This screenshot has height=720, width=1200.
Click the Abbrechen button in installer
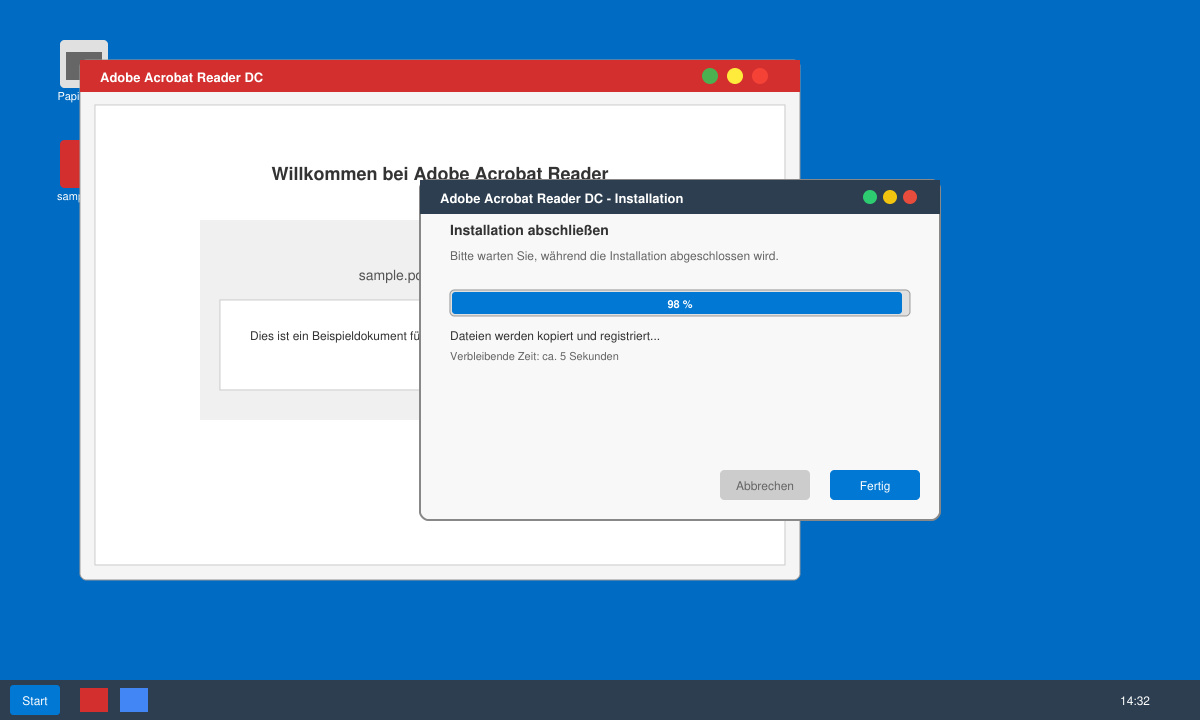(x=765, y=485)
